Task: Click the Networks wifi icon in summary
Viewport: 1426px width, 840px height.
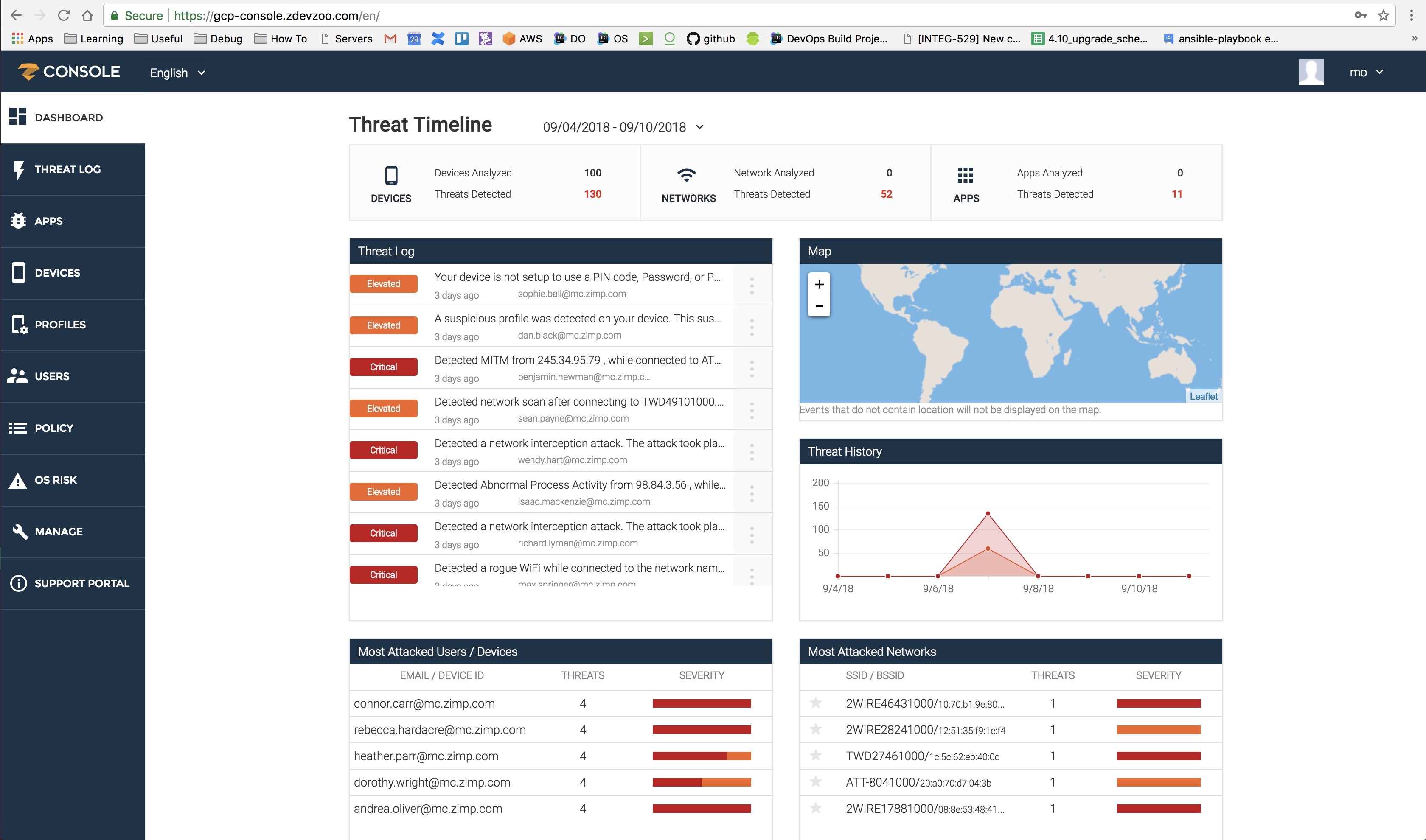Action: point(686,175)
